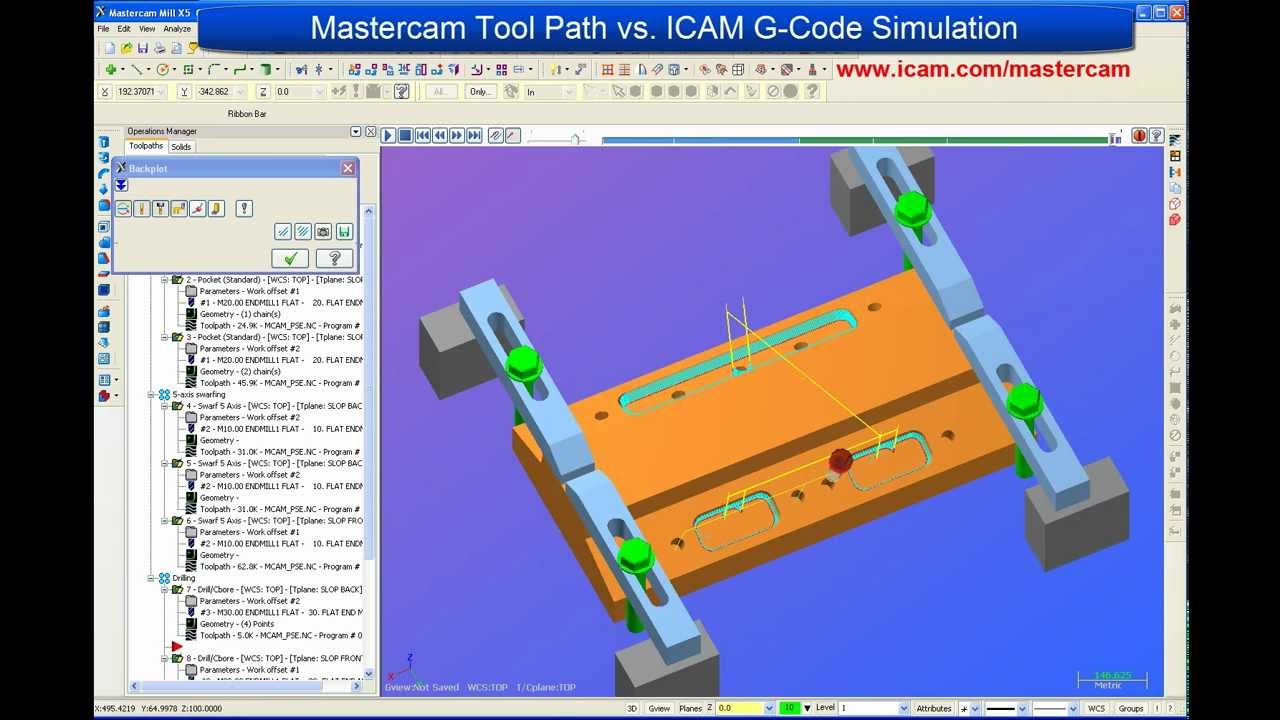Open Operations Manager dropdown arrow
The width and height of the screenshot is (1280, 720).
(x=356, y=132)
